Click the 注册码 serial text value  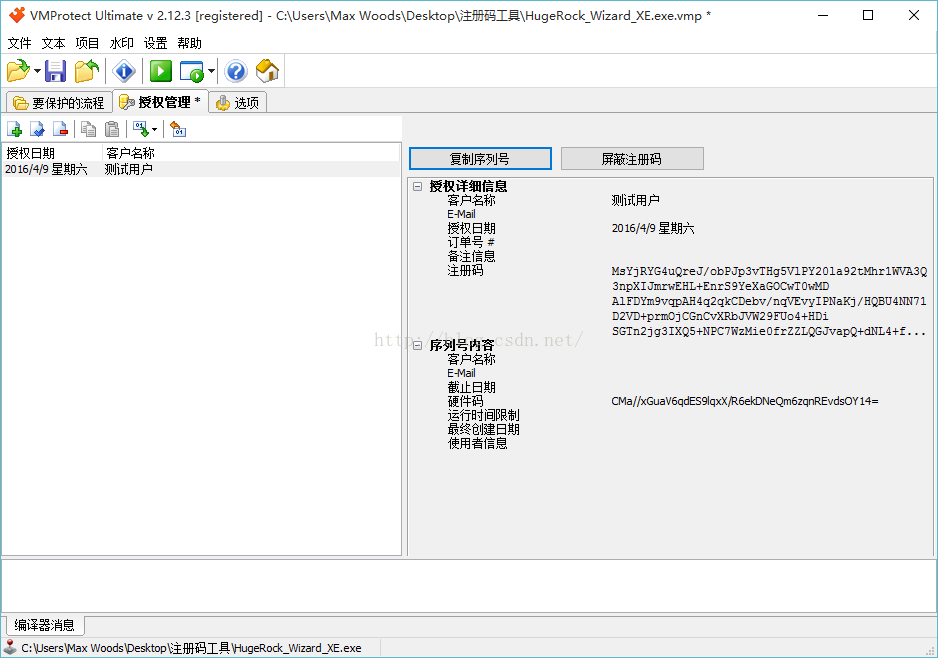(769, 301)
